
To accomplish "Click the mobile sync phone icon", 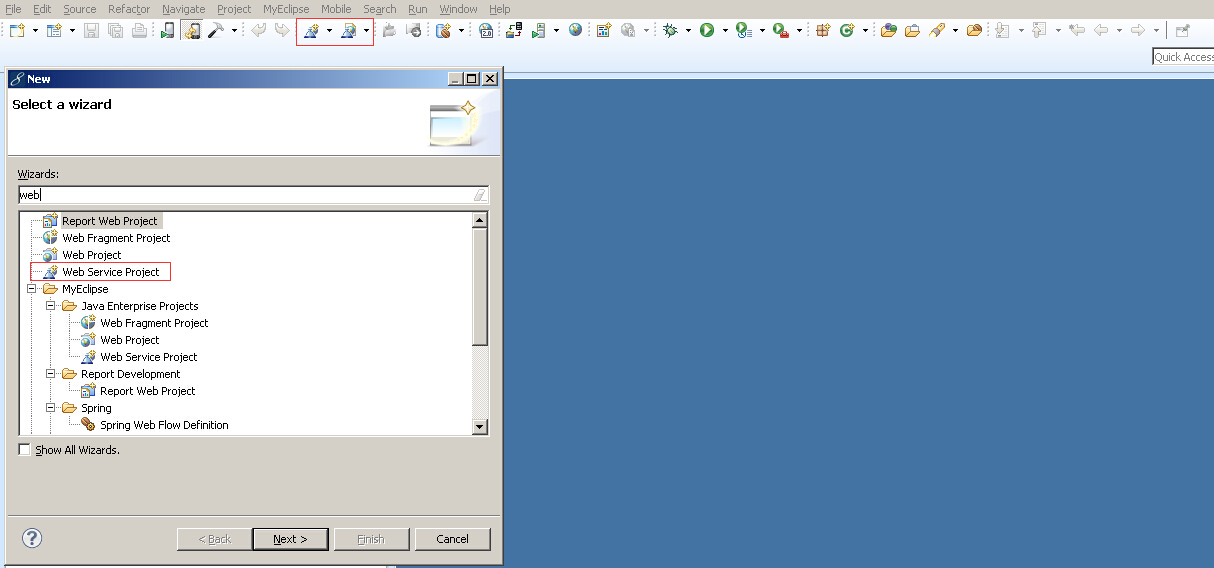I will point(192,31).
